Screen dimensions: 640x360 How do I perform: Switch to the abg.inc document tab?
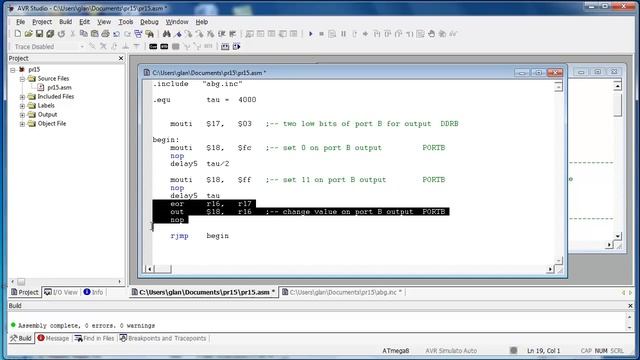coord(342,292)
